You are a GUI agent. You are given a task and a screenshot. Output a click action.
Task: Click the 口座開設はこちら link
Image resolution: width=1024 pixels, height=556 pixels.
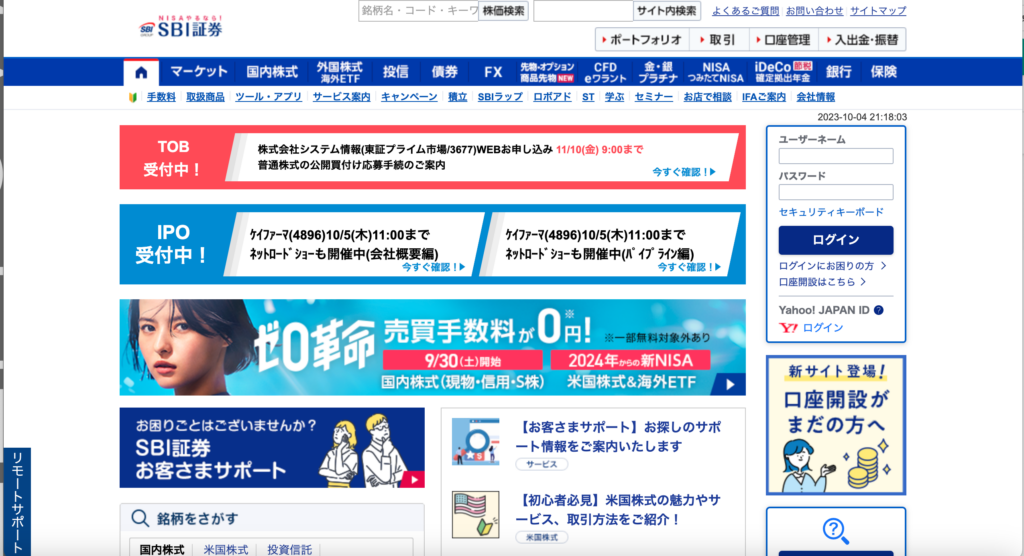click(822, 282)
